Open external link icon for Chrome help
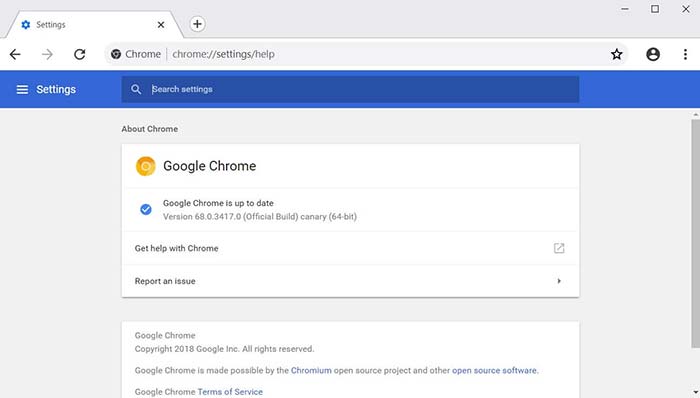 tap(559, 248)
